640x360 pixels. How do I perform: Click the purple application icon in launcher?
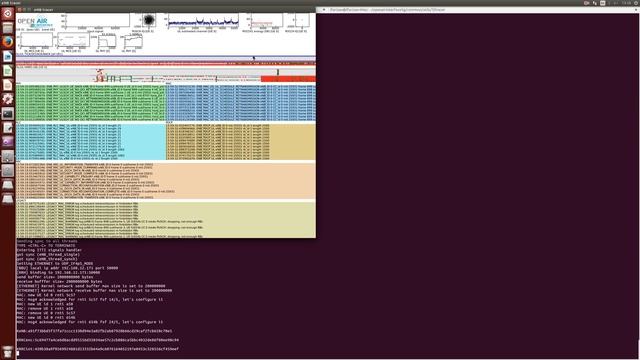click(x=7, y=142)
